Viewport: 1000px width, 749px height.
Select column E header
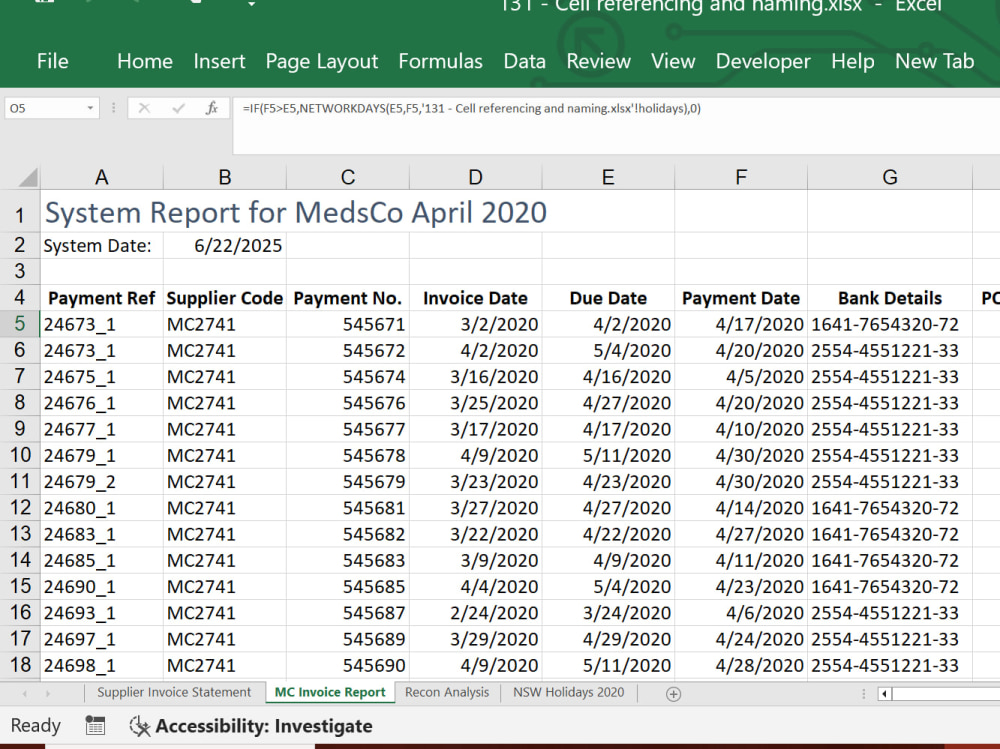[x=608, y=177]
